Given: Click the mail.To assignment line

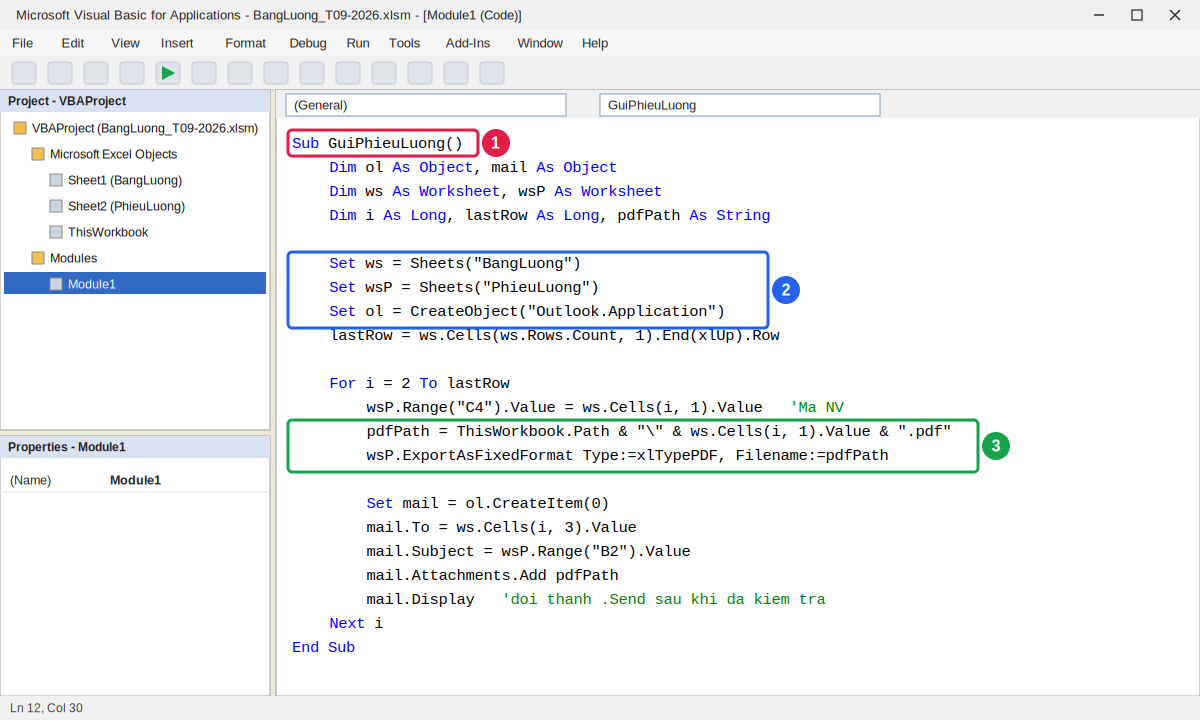Looking at the screenshot, I should click(x=501, y=528).
